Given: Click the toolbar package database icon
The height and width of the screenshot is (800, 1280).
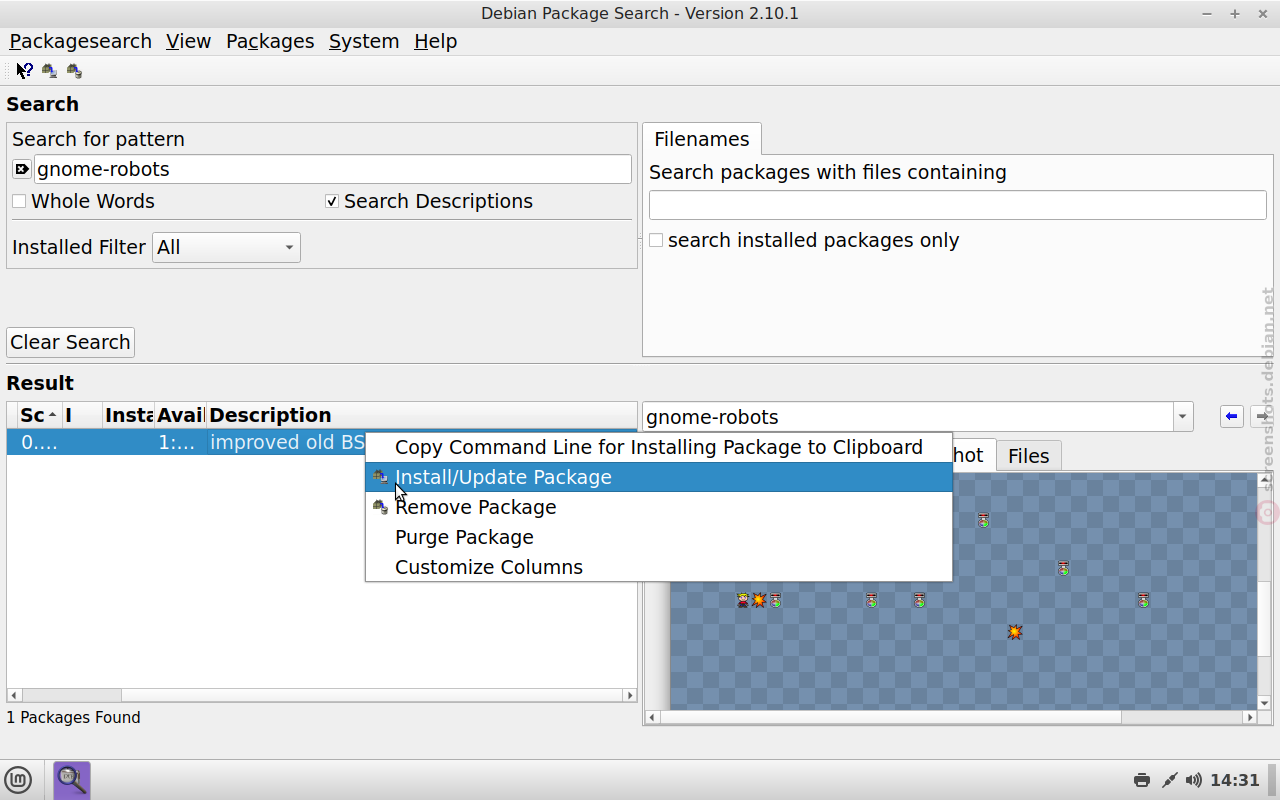Looking at the screenshot, I should point(74,70).
